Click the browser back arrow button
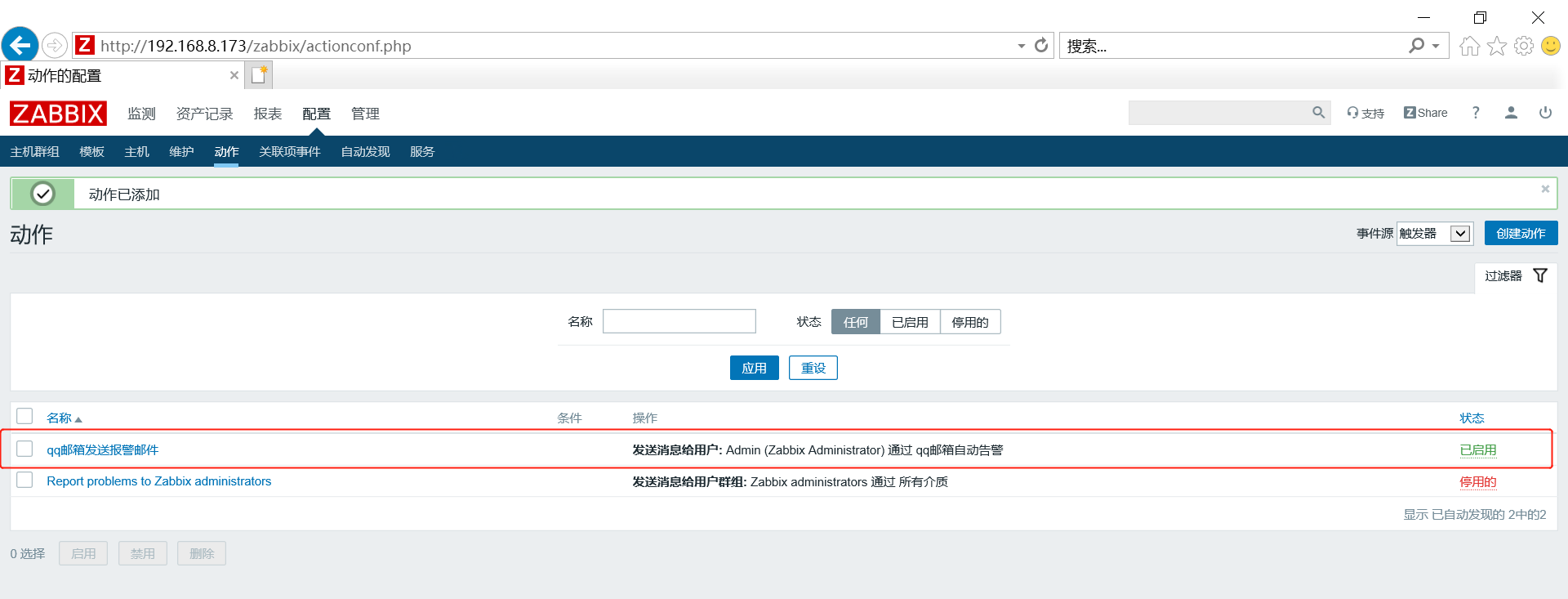 20,45
